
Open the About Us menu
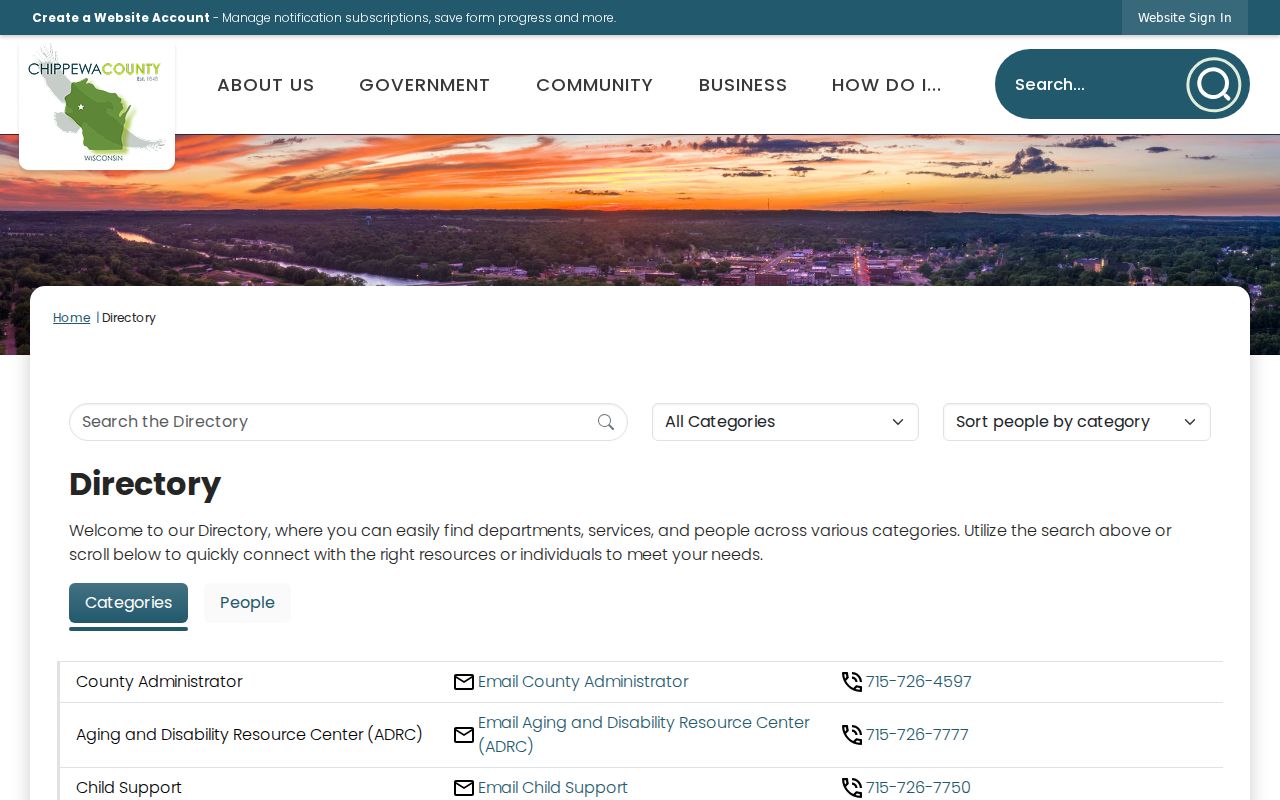tap(266, 85)
